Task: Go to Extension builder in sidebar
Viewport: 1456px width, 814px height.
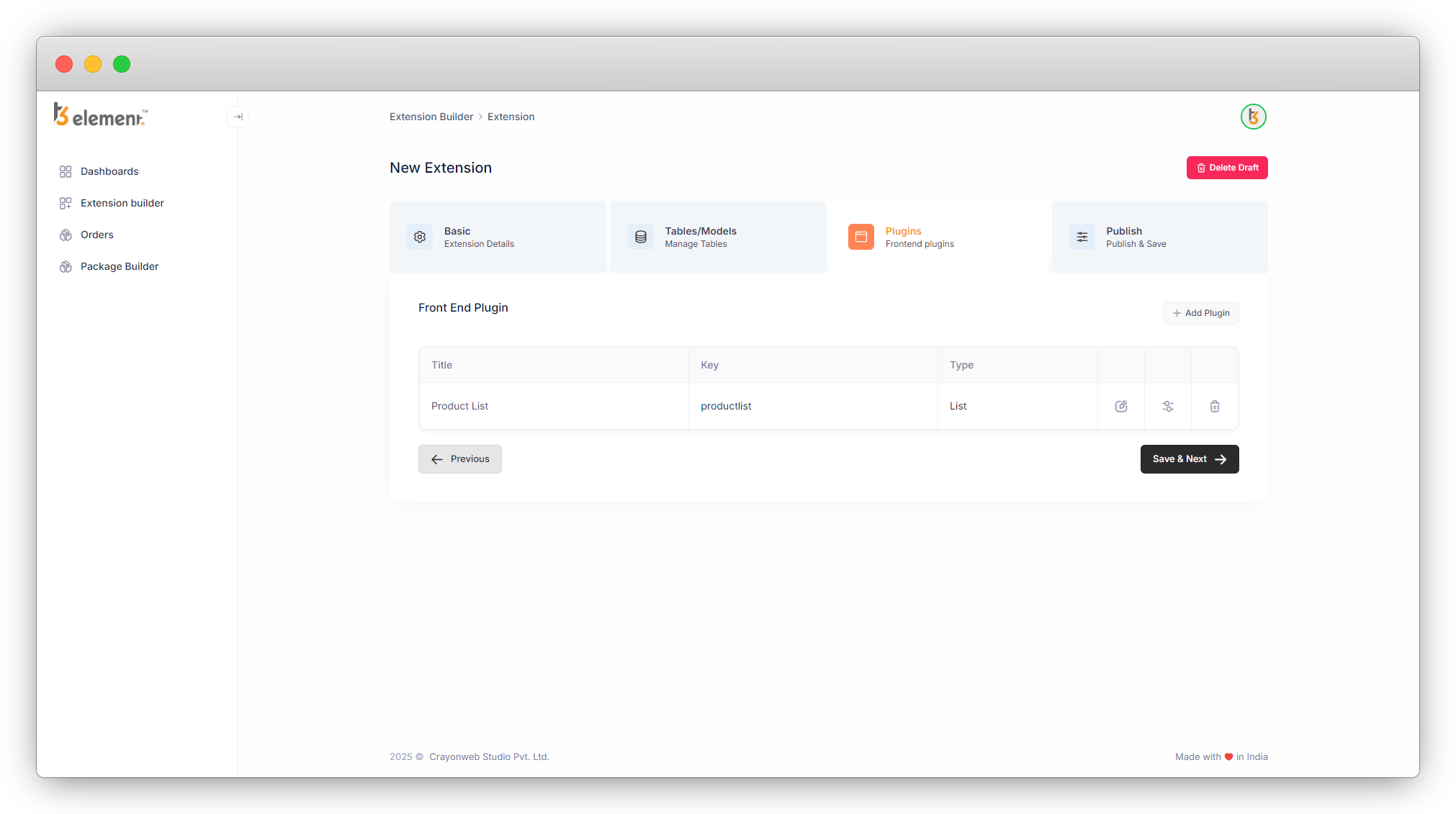Action: [122, 203]
